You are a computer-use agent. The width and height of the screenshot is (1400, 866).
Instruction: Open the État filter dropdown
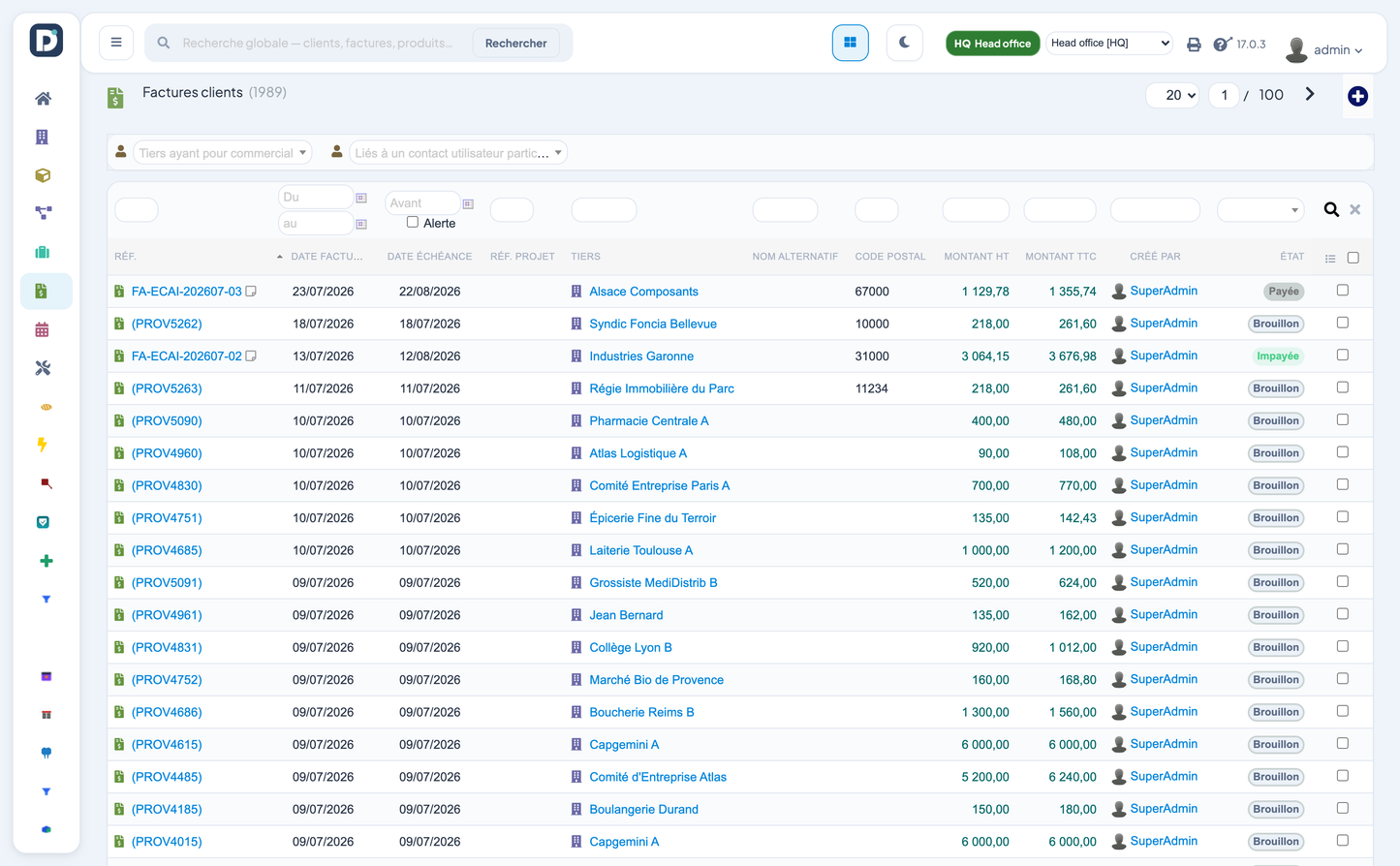1260,209
